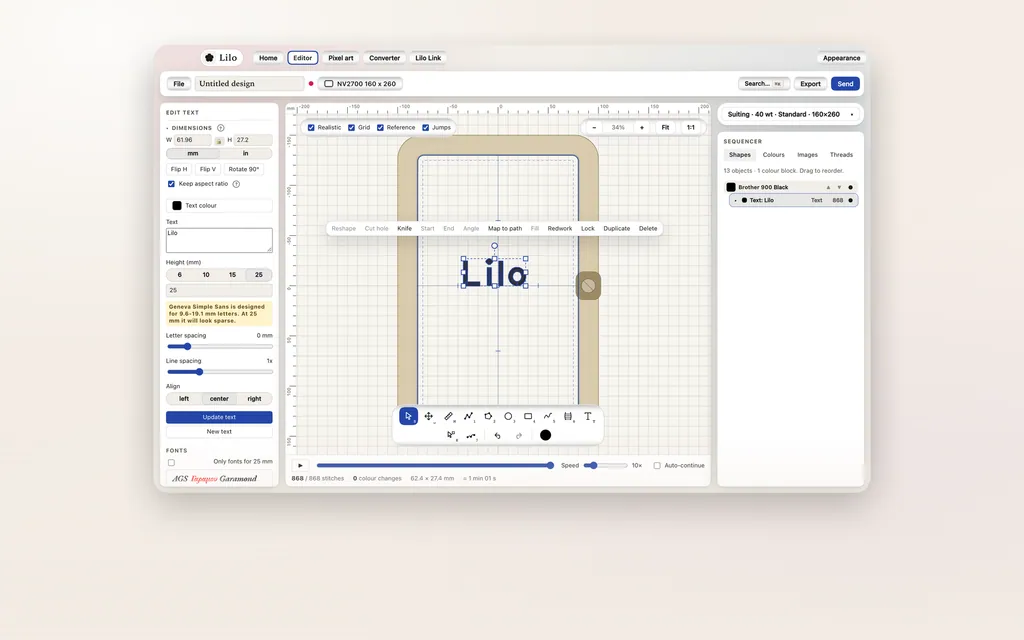
Task: Select the arrow Select tool
Action: coord(408,416)
